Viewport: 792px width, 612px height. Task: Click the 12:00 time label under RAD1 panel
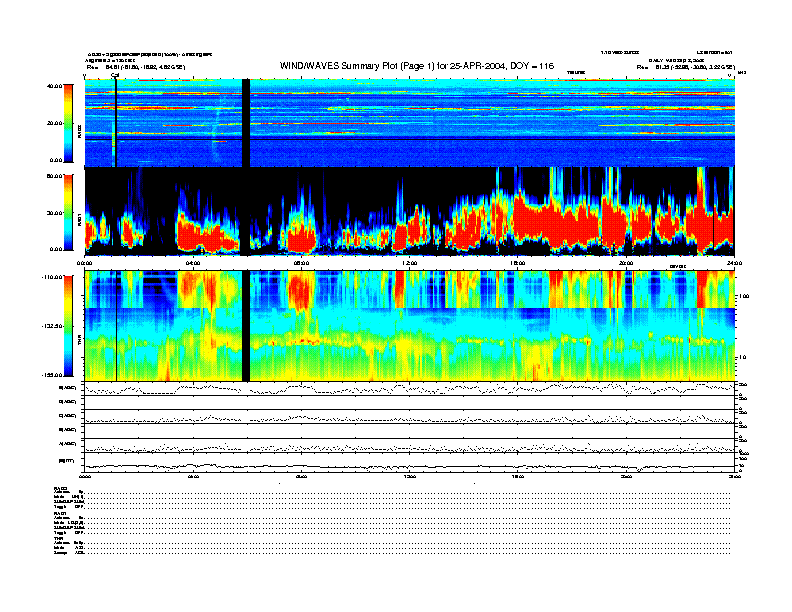point(409,263)
